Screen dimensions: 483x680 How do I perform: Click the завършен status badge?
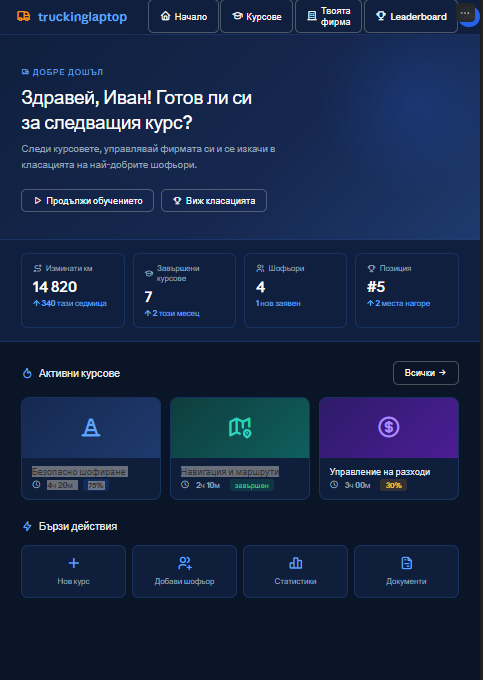point(252,485)
